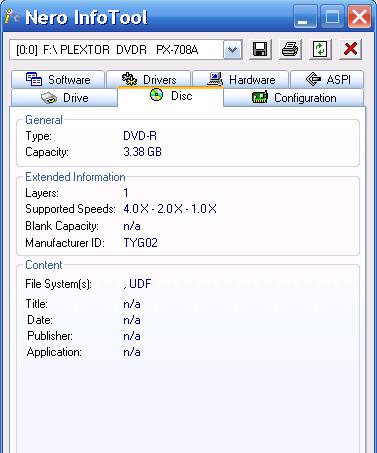Select the Disc tab
The image size is (377, 453).
[171, 96]
